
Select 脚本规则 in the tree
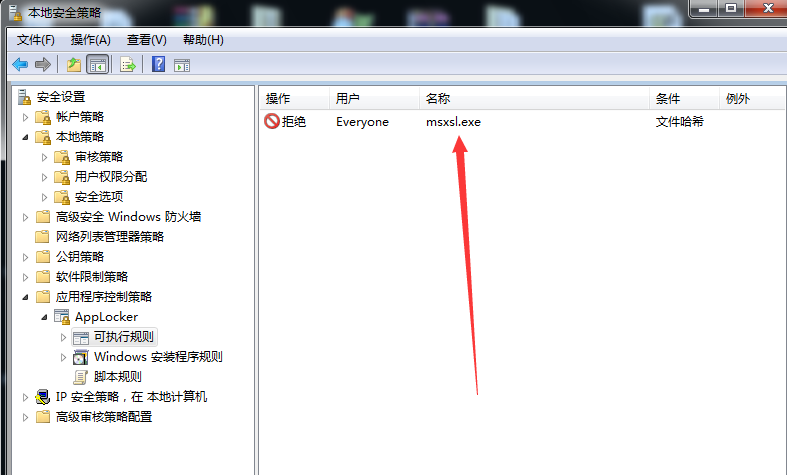[x=117, y=377]
